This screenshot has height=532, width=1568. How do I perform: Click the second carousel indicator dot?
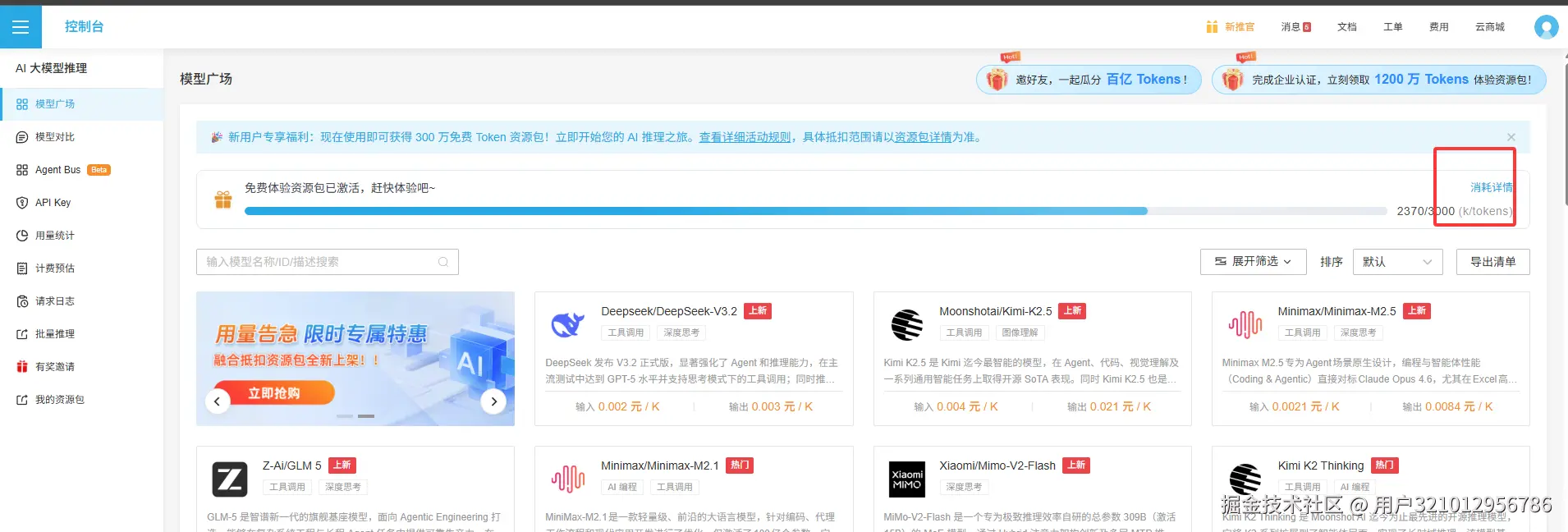pos(366,416)
